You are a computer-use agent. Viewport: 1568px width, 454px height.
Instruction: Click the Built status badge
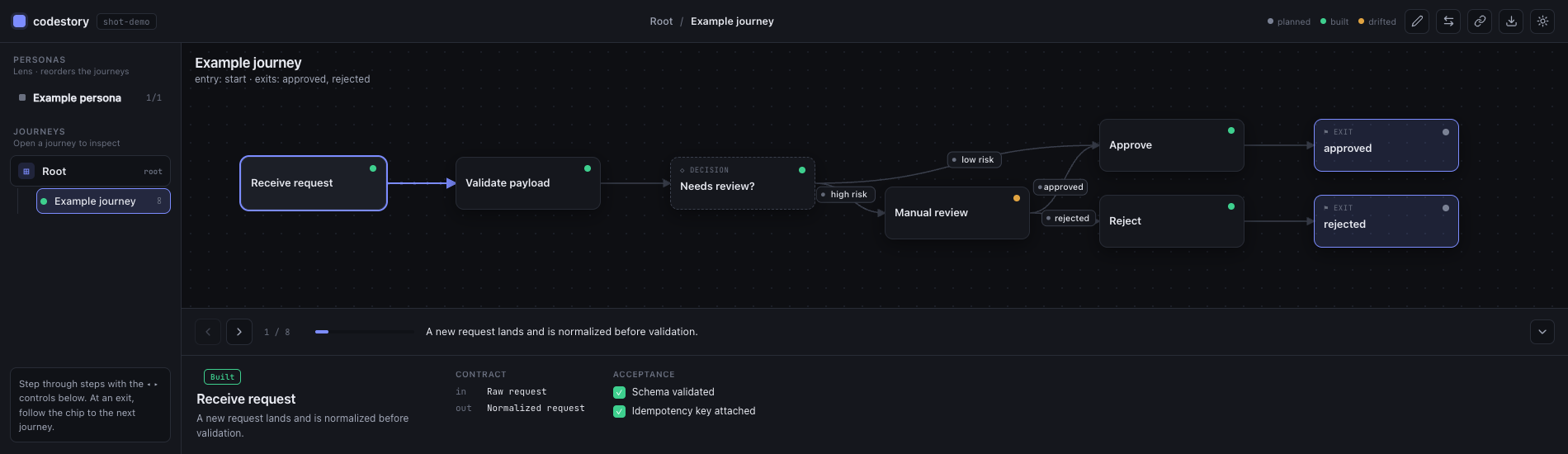[x=222, y=377]
